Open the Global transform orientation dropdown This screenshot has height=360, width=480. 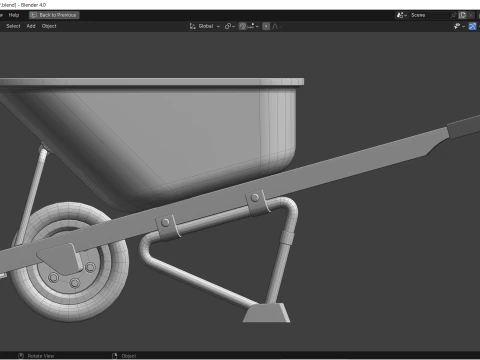[205, 26]
